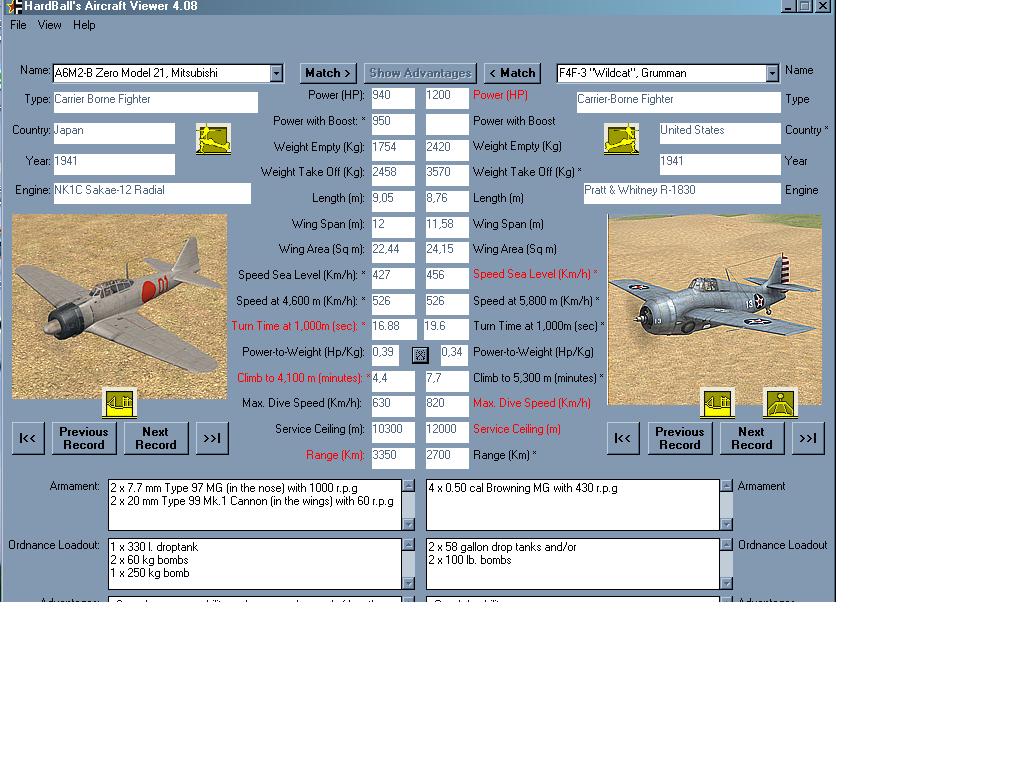Click the Zero ordnance loadout text box
1024x768 pixels.
coord(255,564)
